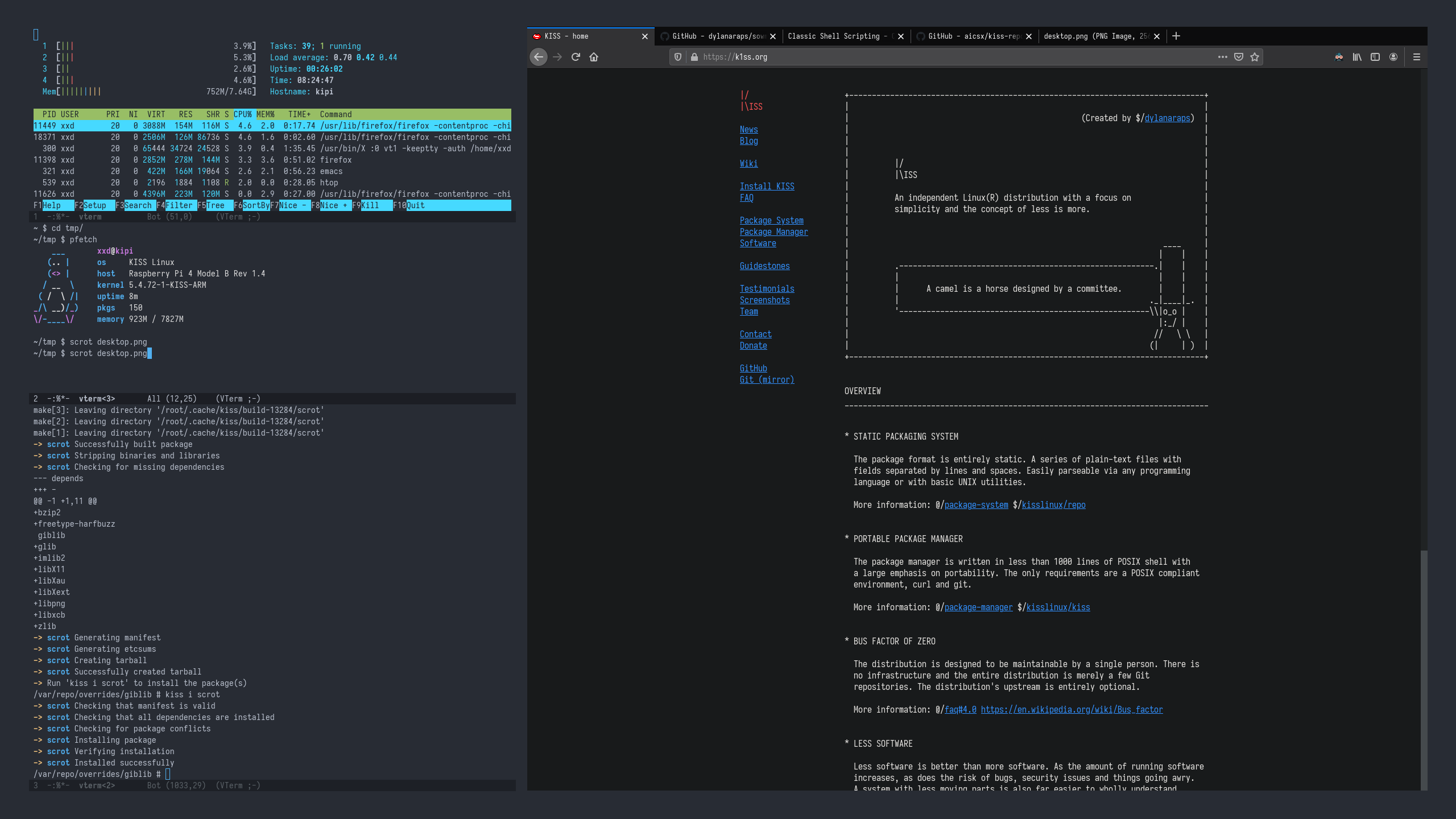Image resolution: width=1456 pixels, height=819 pixels.
Task: Bookmark this page with the star icon
Action: (x=1255, y=57)
